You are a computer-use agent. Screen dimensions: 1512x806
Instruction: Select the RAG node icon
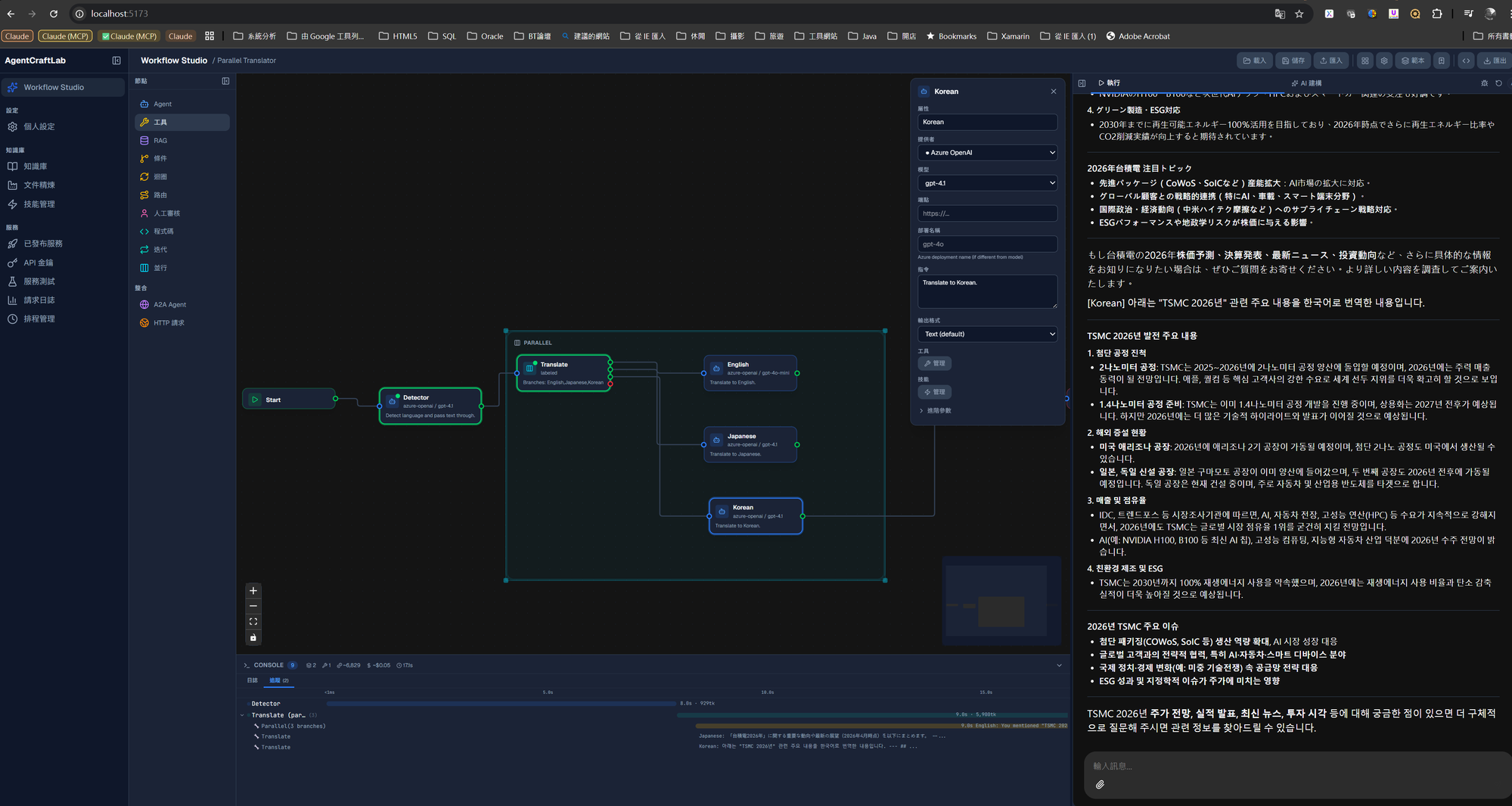coord(144,140)
